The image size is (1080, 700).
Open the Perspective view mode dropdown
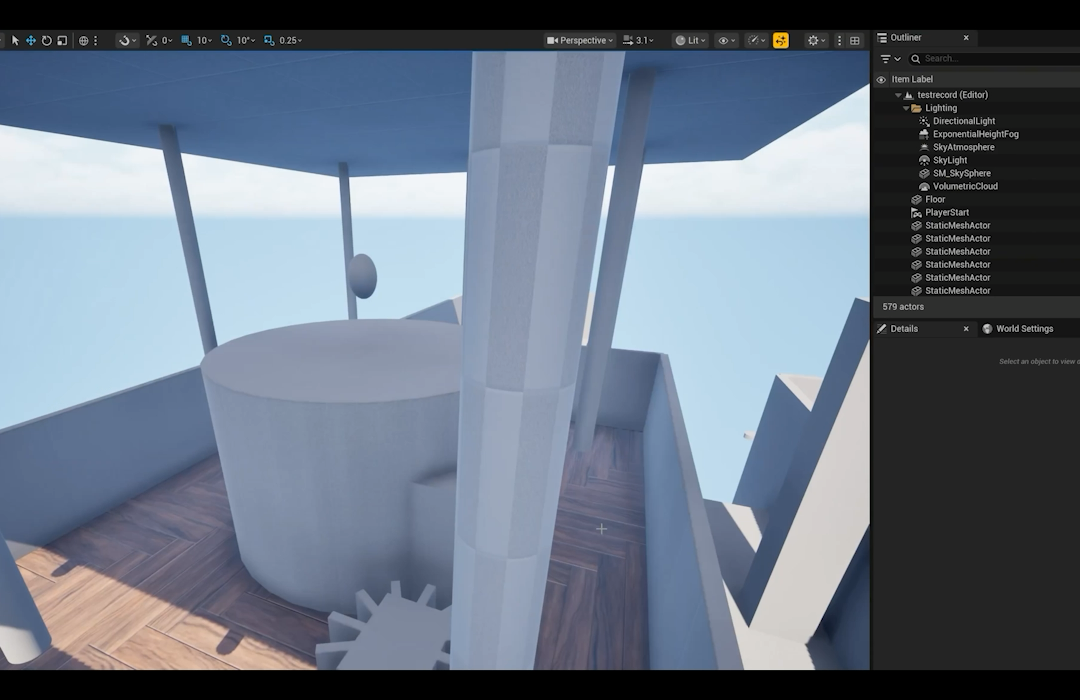pyautogui.click(x=580, y=41)
